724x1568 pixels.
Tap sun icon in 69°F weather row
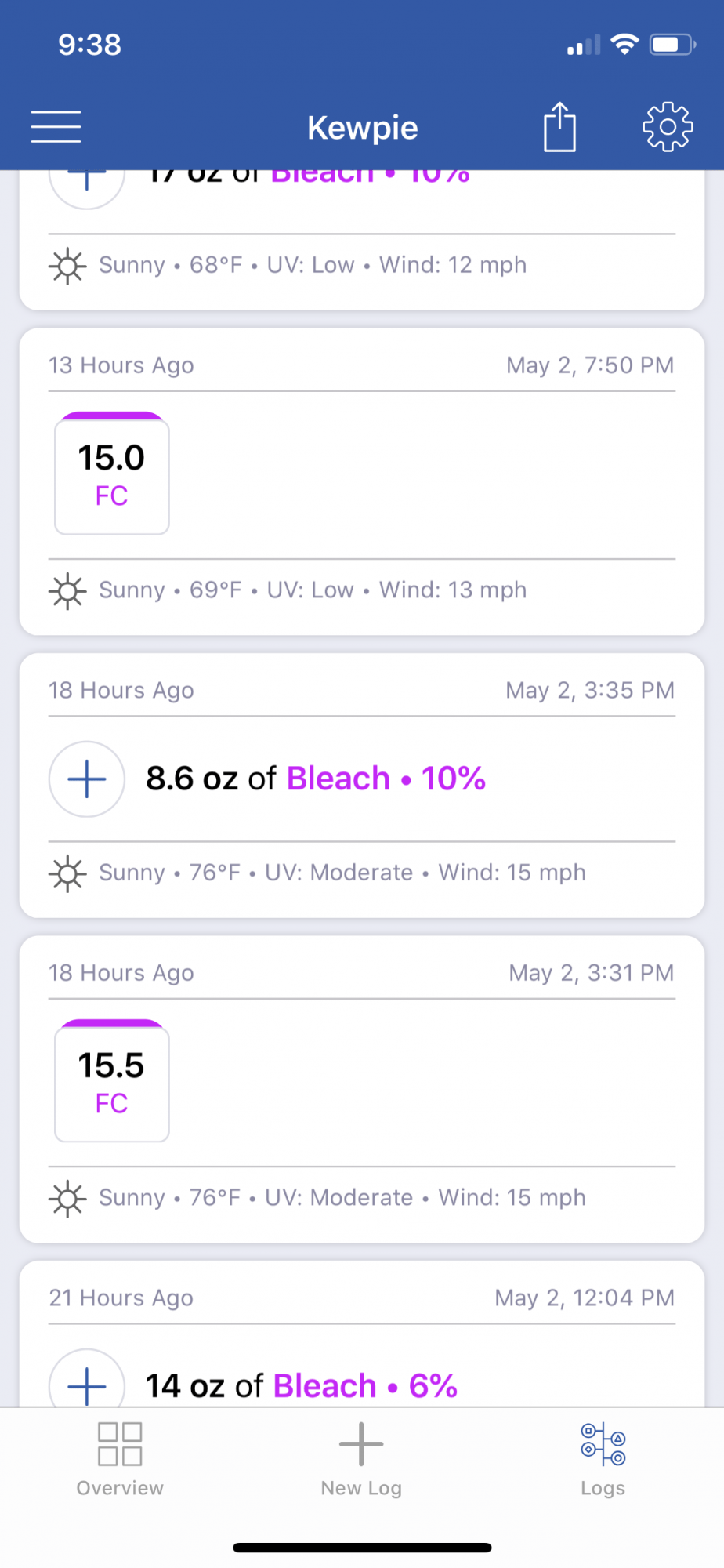click(x=68, y=590)
